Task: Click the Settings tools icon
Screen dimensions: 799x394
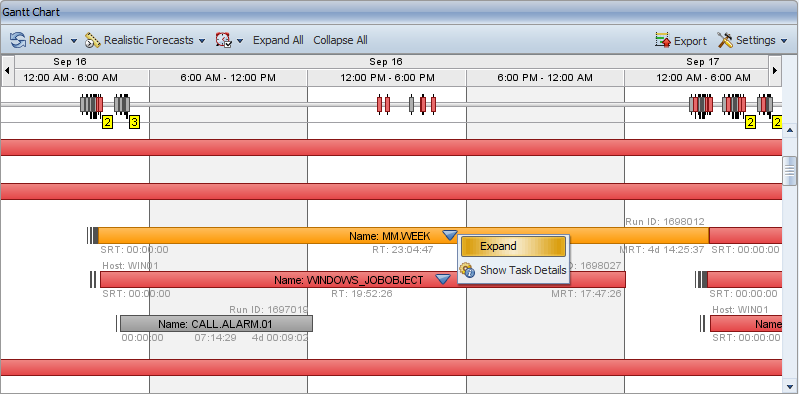Action: click(725, 40)
